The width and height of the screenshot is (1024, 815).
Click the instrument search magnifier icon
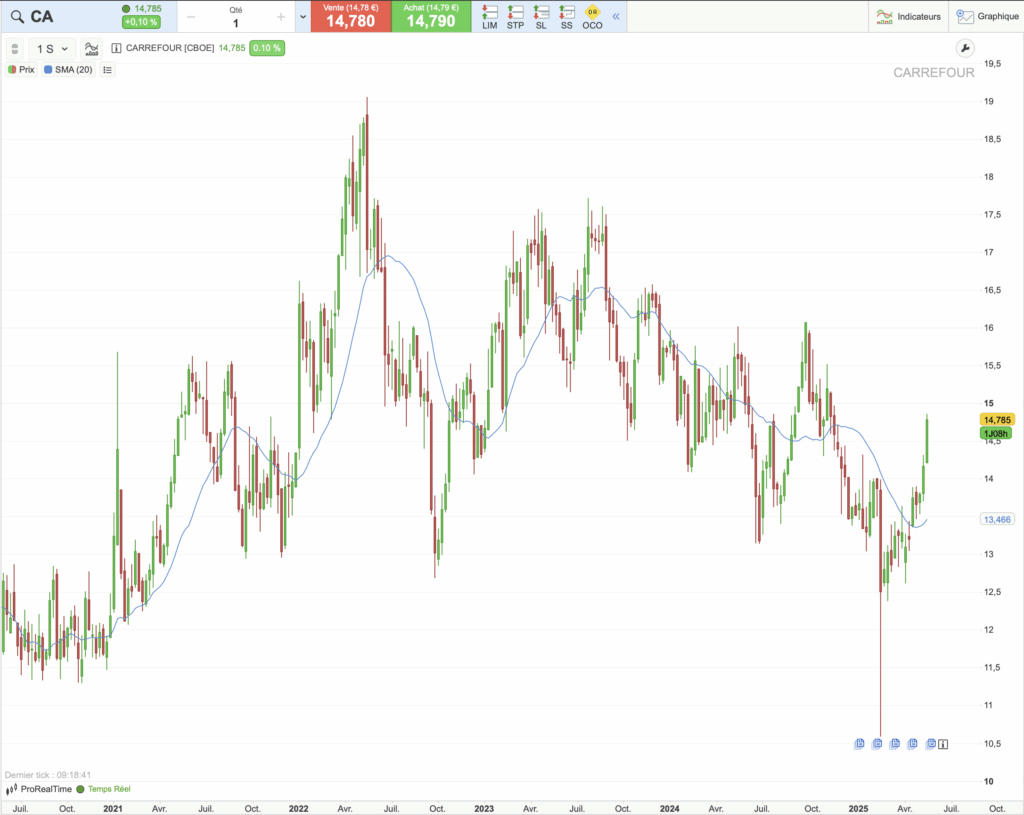[x=17, y=17]
